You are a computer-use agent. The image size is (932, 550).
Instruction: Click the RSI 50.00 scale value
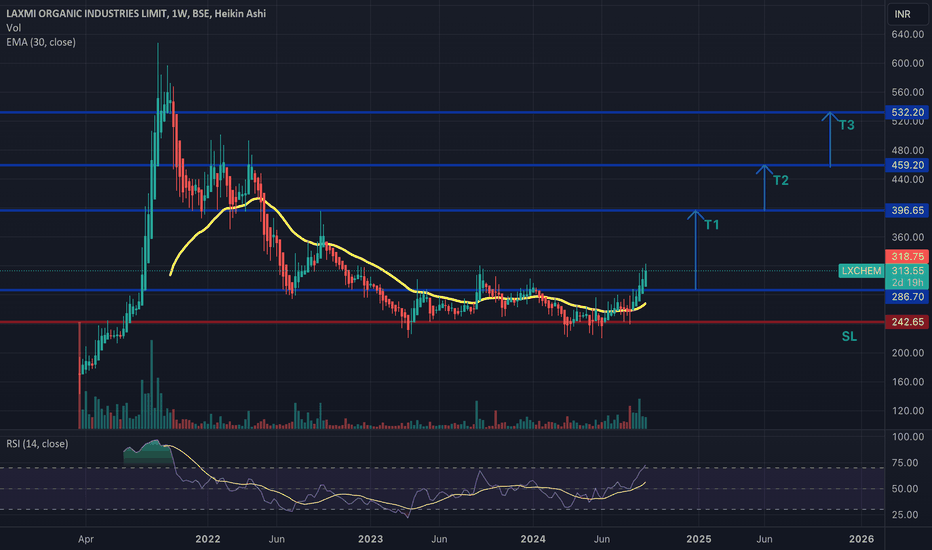point(905,488)
